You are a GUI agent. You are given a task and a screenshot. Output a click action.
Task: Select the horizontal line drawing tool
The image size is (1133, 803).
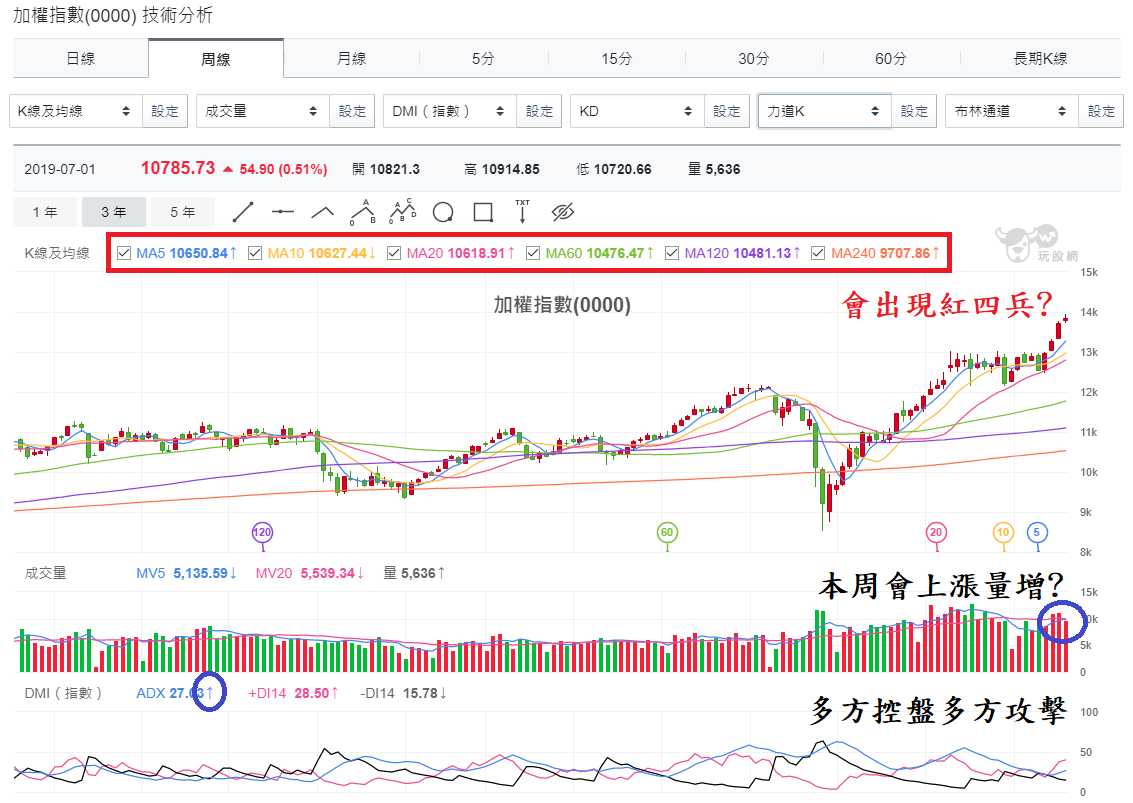point(283,212)
